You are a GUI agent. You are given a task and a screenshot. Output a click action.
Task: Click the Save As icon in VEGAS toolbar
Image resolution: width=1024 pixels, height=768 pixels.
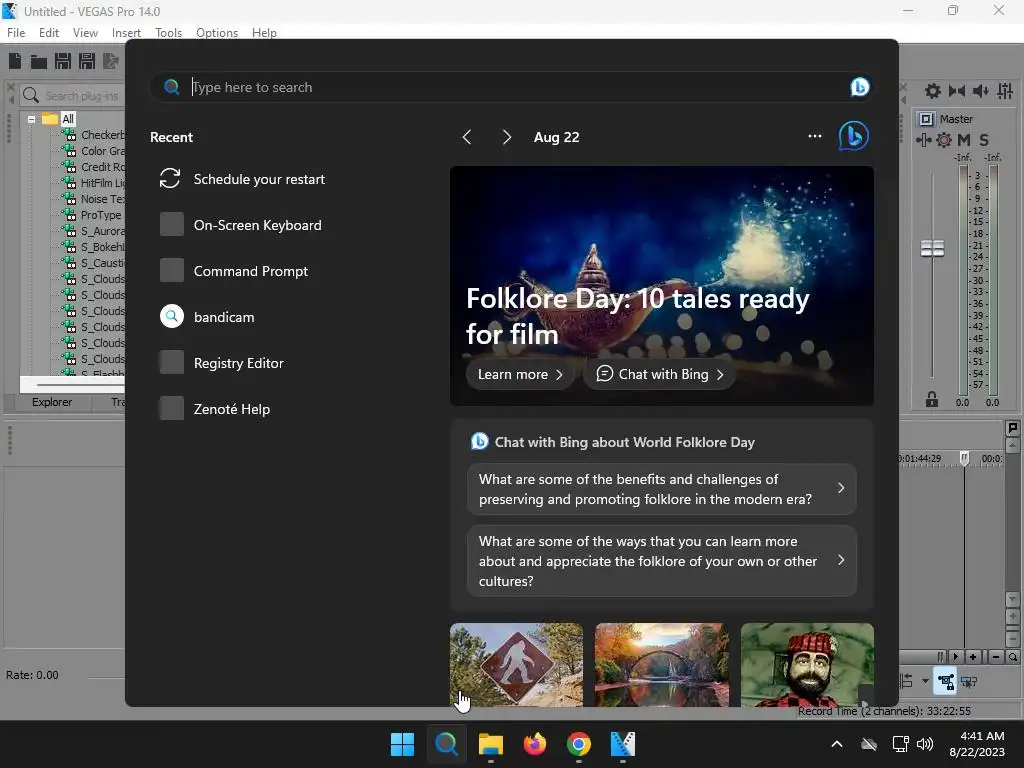87,61
